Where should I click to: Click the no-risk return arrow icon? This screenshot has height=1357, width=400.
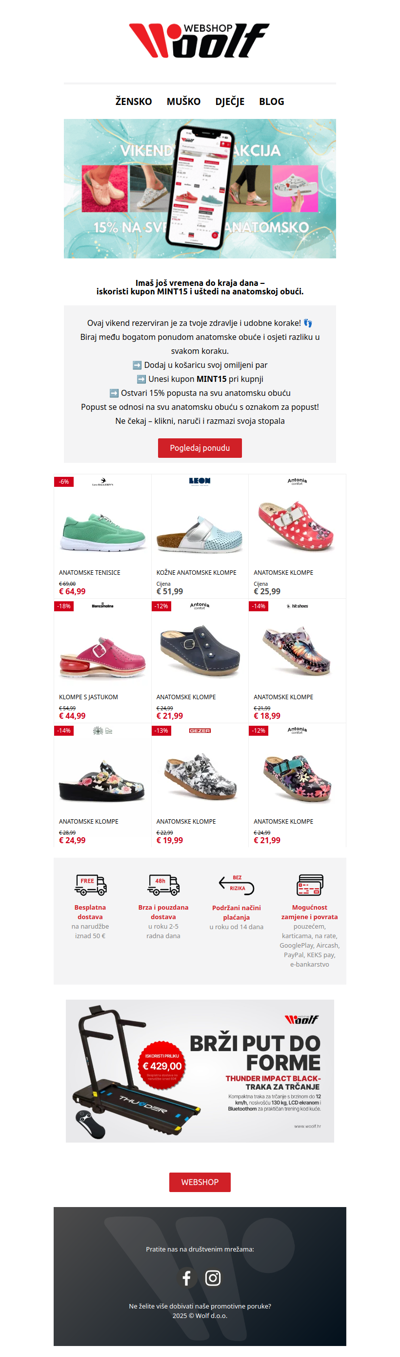[x=237, y=885]
